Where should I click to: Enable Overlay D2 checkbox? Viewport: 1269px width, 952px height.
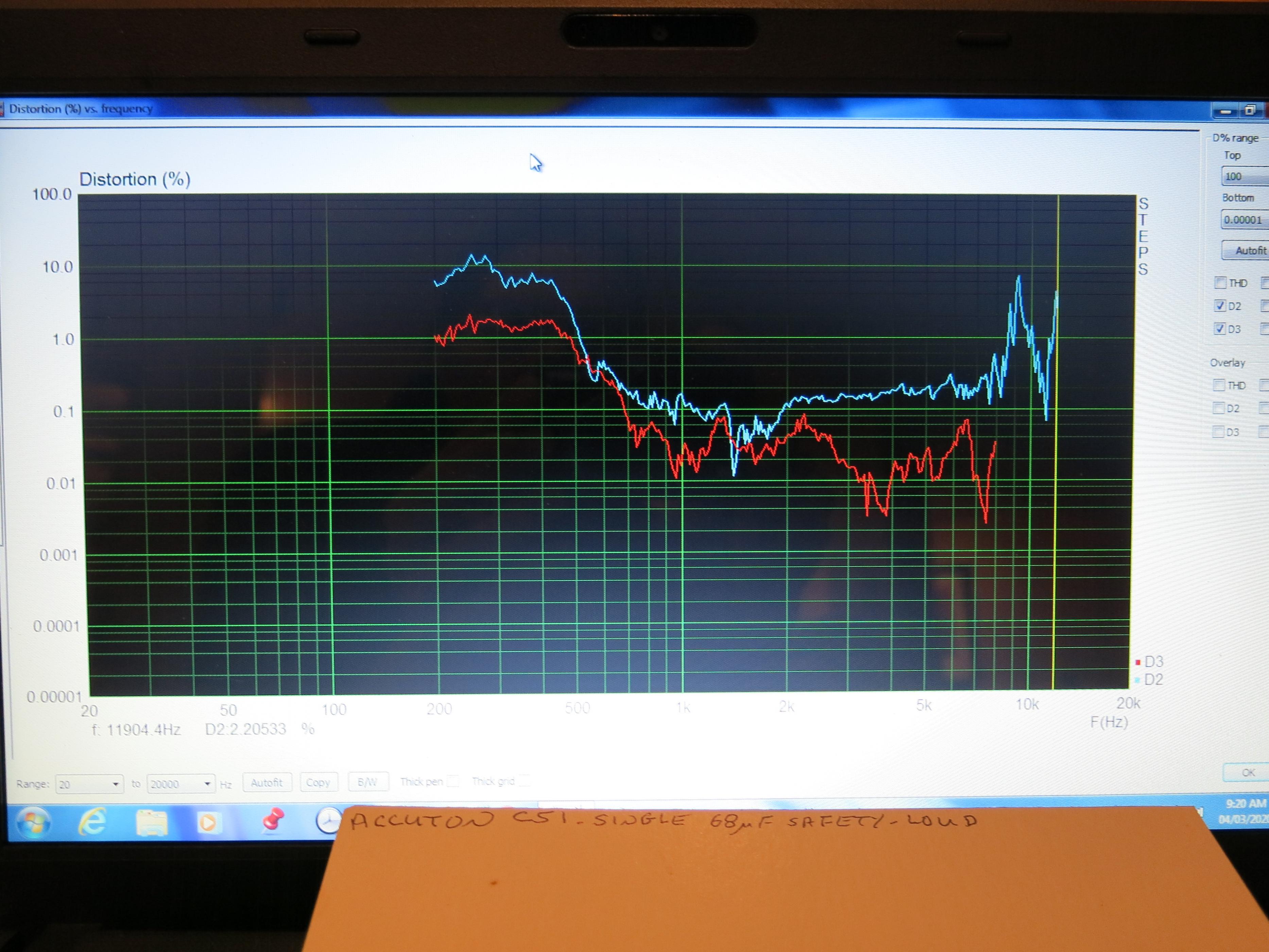tap(1218, 408)
